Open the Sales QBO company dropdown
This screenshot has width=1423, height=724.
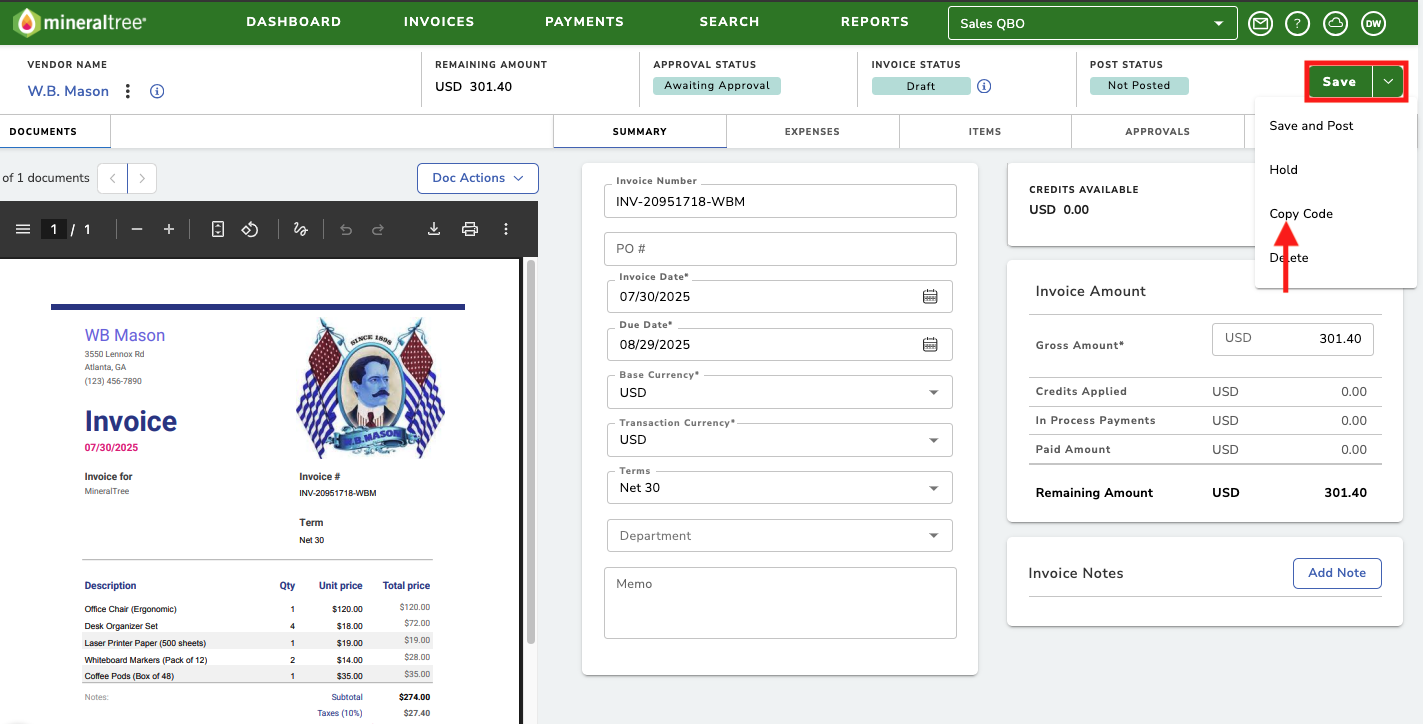click(x=1093, y=23)
